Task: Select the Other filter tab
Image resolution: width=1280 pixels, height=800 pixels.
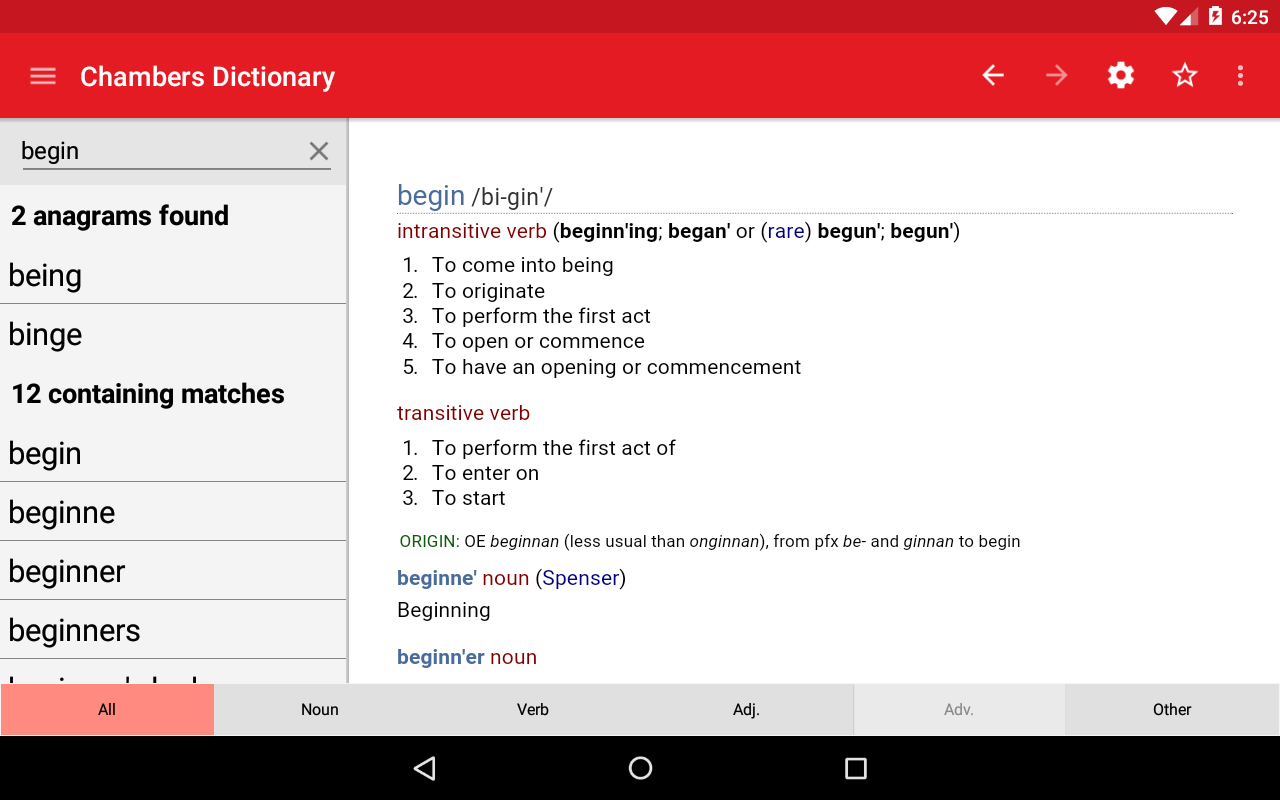Action: [x=1172, y=710]
